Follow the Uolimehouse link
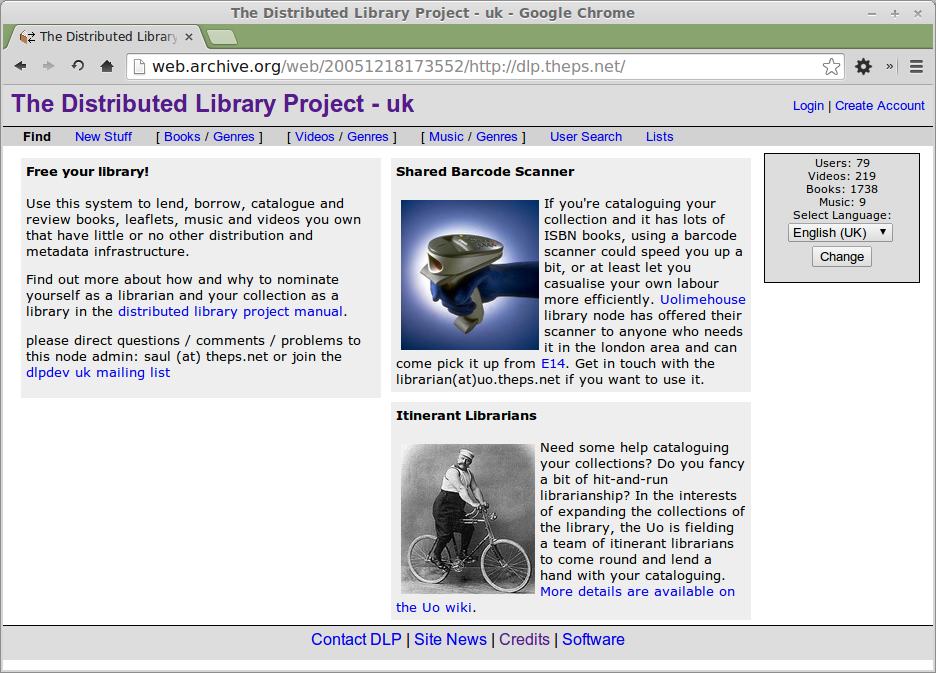The width and height of the screenshot is (936, 673). 703,300
